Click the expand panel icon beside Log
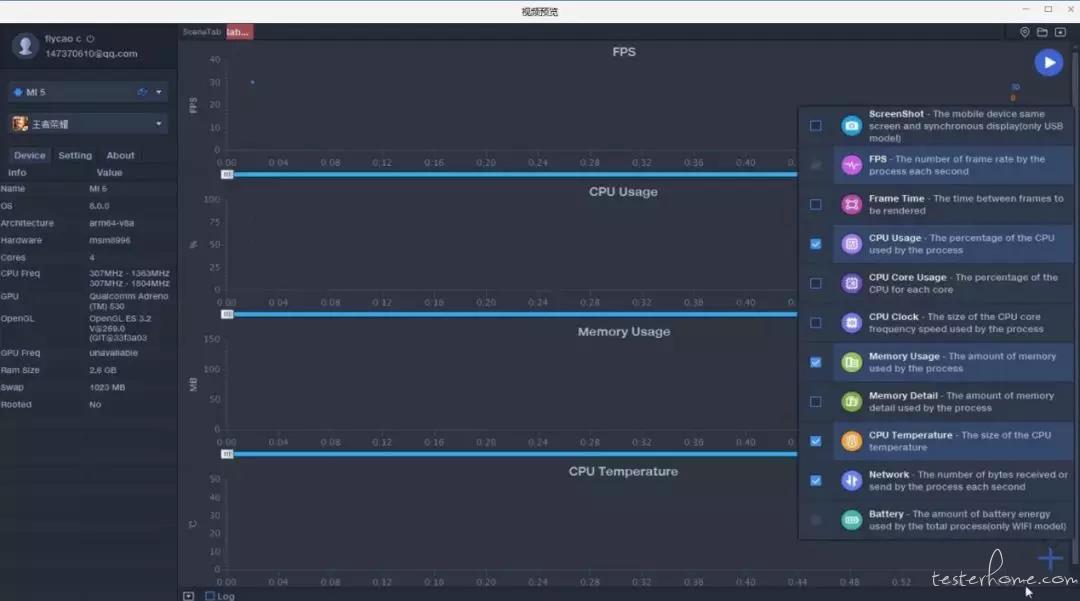 click(189, 595)
